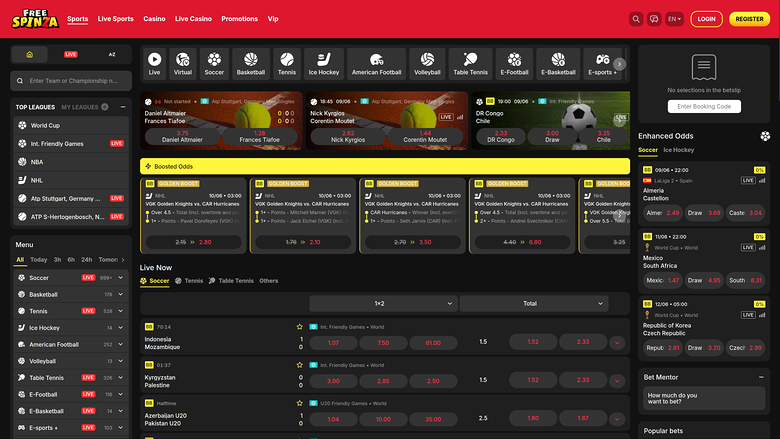This screenshot has width=780, height=439.
Task: Open the Sports top menu
Action: pos(78,19)
